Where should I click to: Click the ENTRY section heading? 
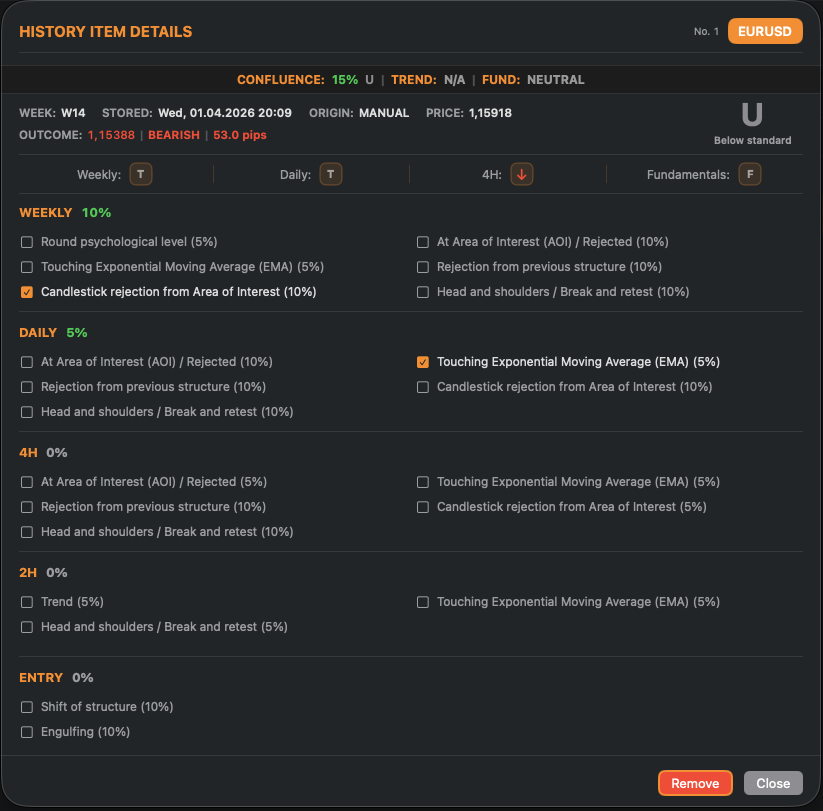(x=41, y=678)
